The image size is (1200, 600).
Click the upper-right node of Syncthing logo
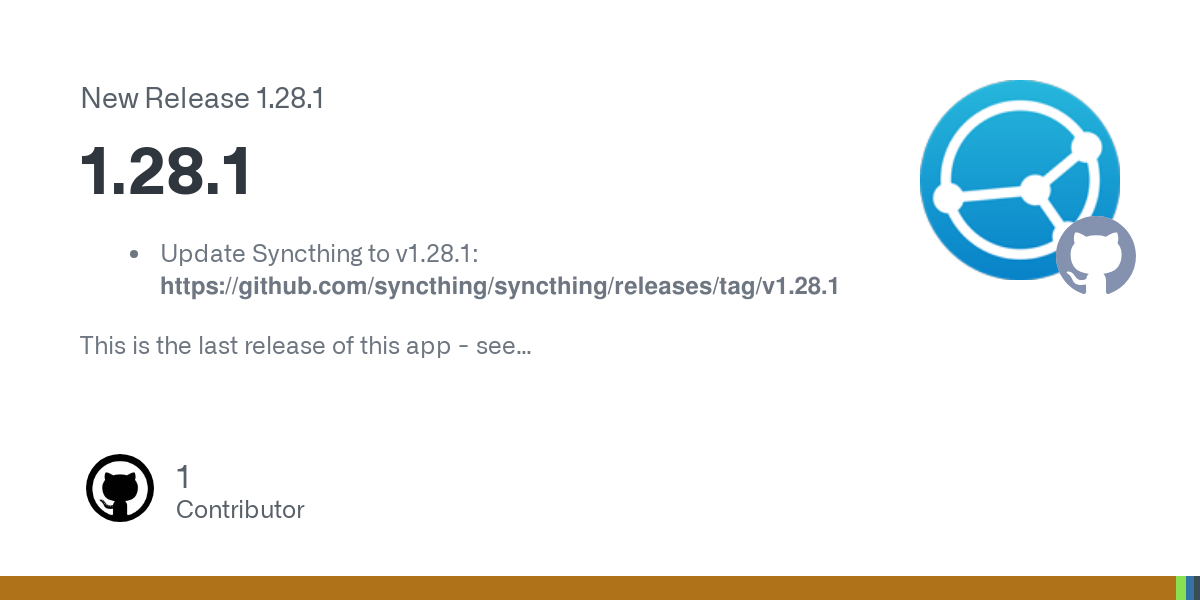(1086, 146)
